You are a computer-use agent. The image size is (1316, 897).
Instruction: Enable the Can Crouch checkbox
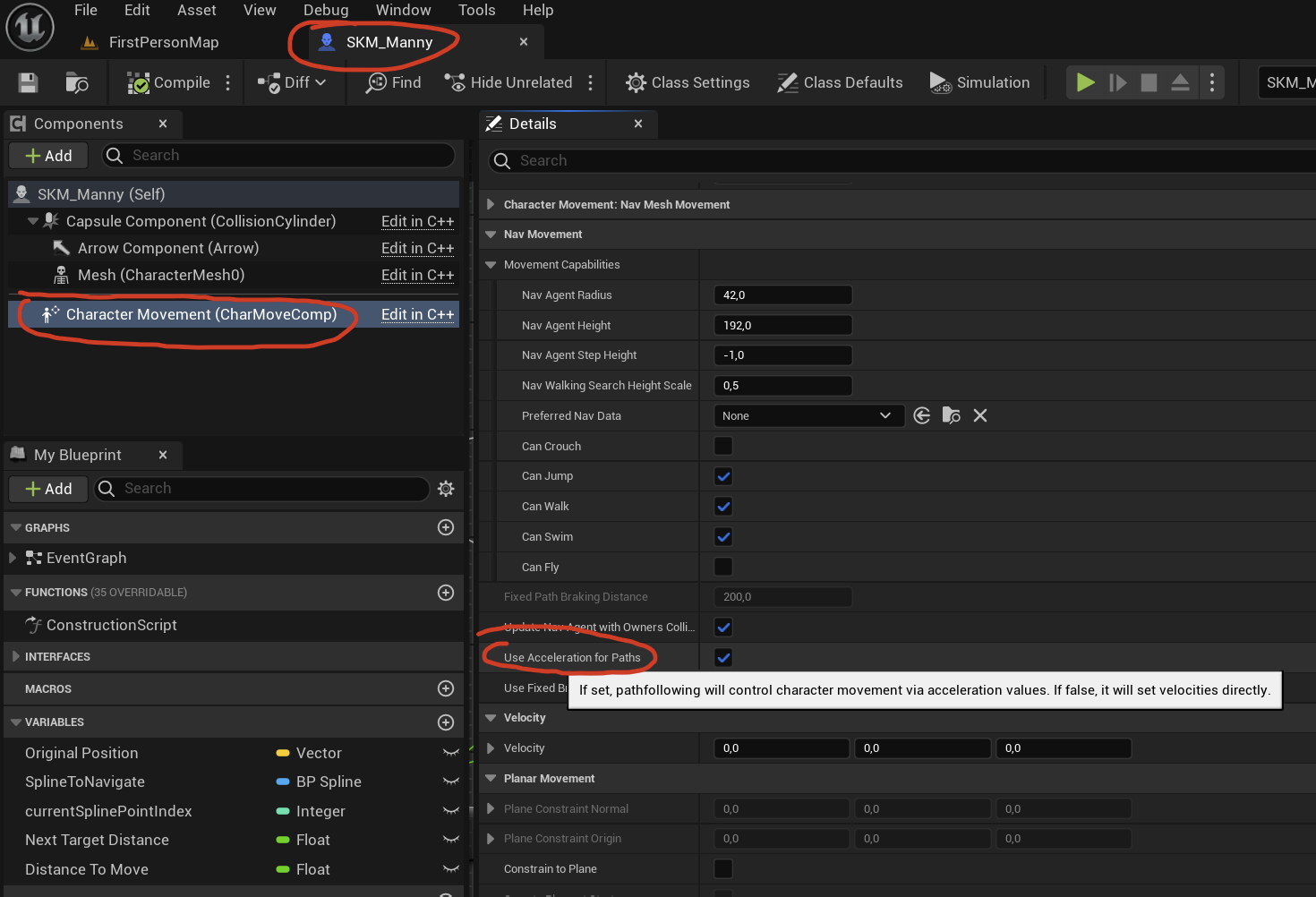pos(723,446)
